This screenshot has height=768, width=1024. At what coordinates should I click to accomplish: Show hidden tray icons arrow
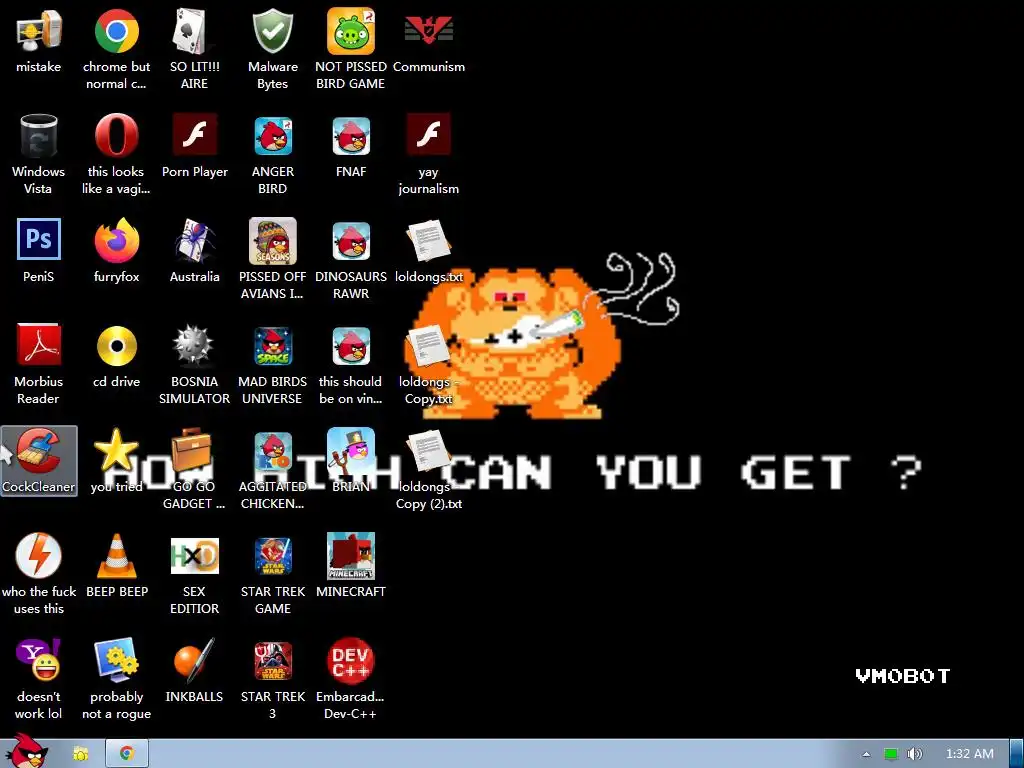(x=866, y=754)
